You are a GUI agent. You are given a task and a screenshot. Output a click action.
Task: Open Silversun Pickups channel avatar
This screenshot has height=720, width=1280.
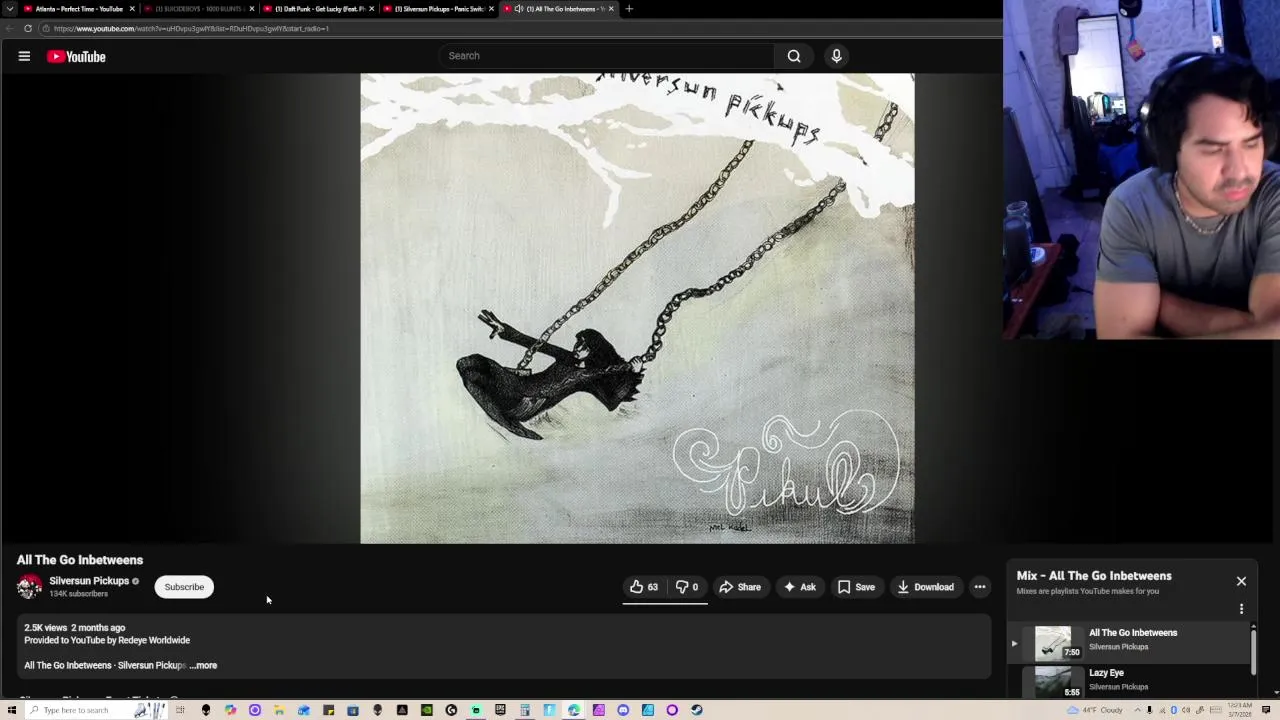click(30, 587)
